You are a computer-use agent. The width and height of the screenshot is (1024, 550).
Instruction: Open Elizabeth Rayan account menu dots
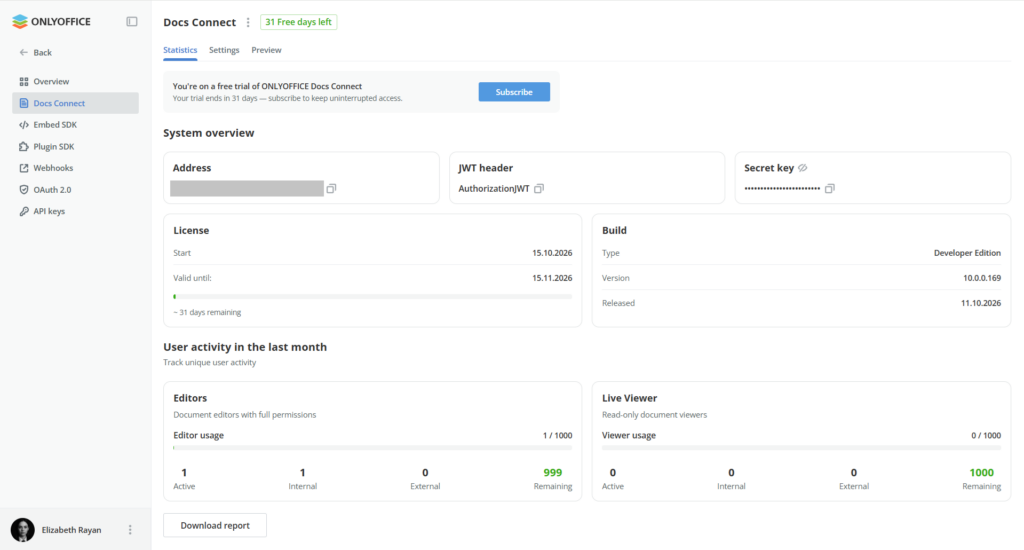[130, 530]
